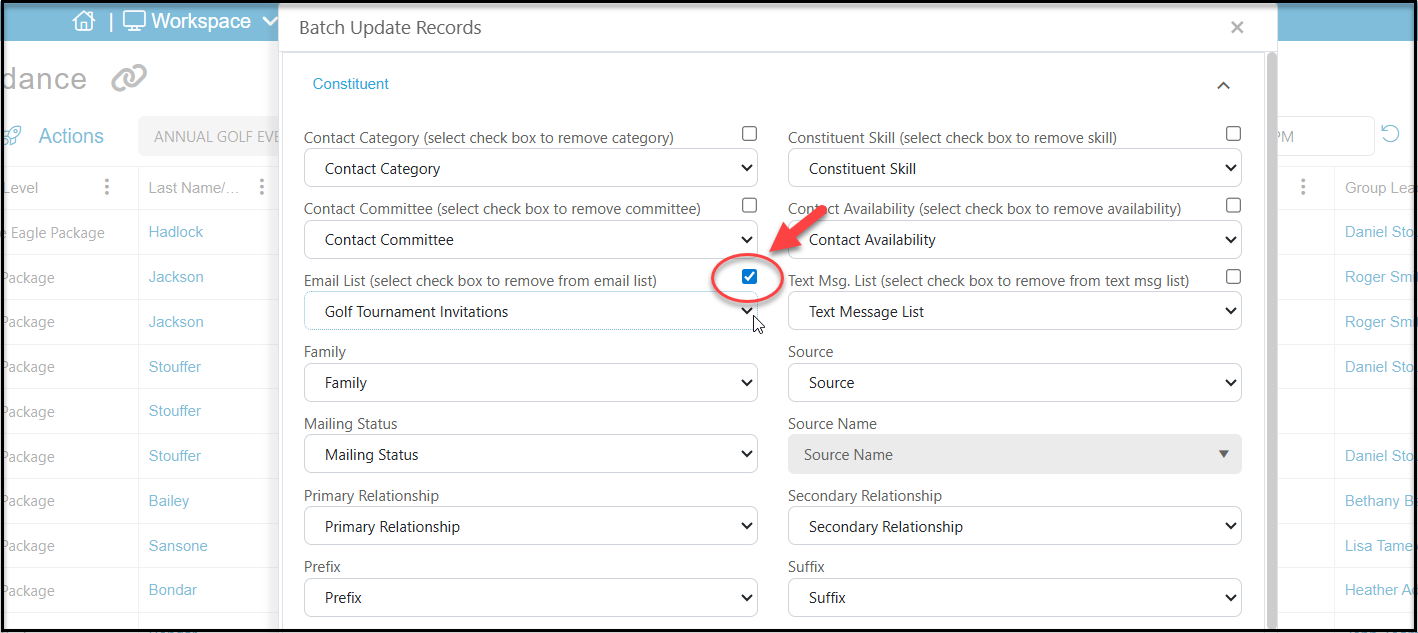
Task: Open the Workspace menu
Action: [x=201, y=21]
